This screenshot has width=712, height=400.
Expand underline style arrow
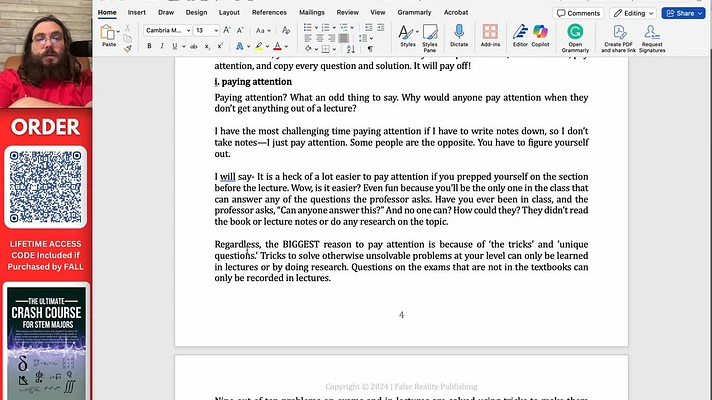click(x=183, y=46)
